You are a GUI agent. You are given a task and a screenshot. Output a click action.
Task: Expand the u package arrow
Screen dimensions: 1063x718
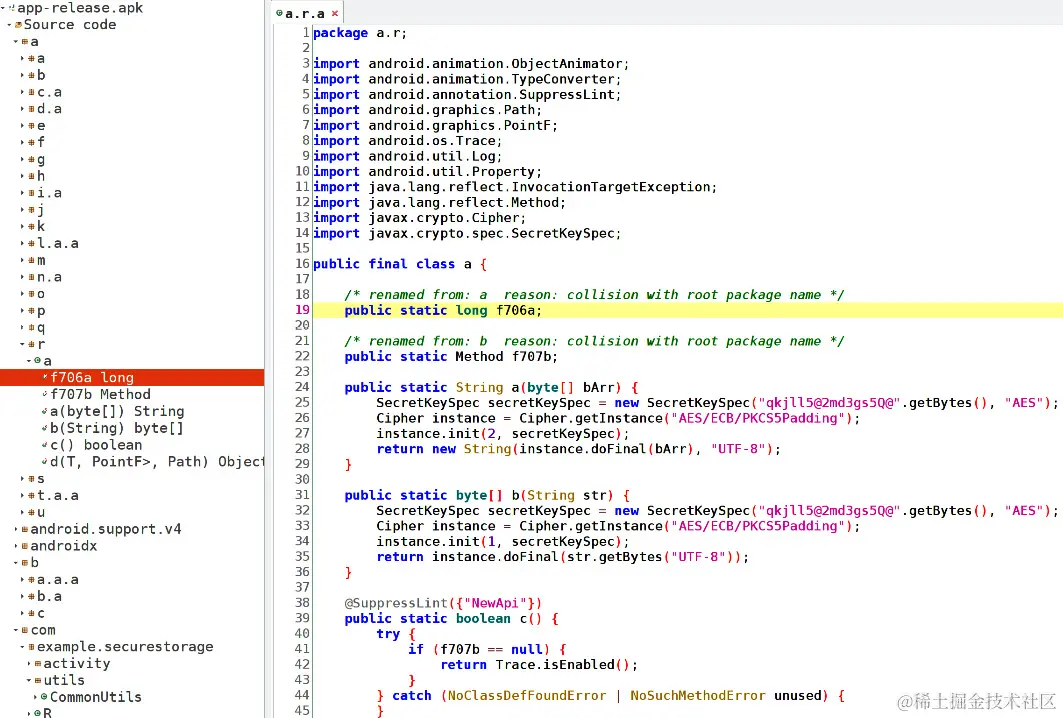pos(22,513)
